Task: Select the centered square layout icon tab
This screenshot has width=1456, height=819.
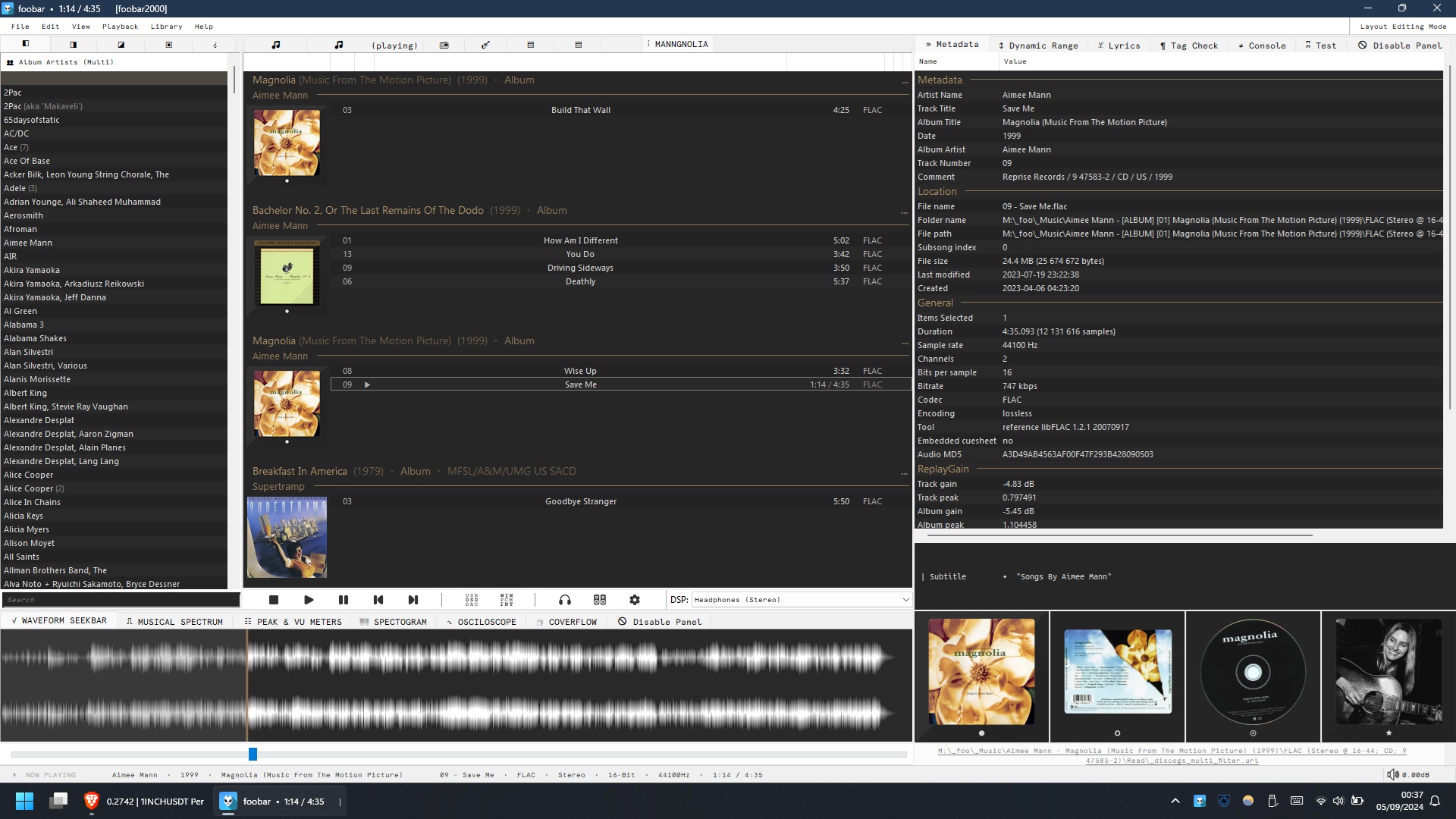Action: click(169, 45)
